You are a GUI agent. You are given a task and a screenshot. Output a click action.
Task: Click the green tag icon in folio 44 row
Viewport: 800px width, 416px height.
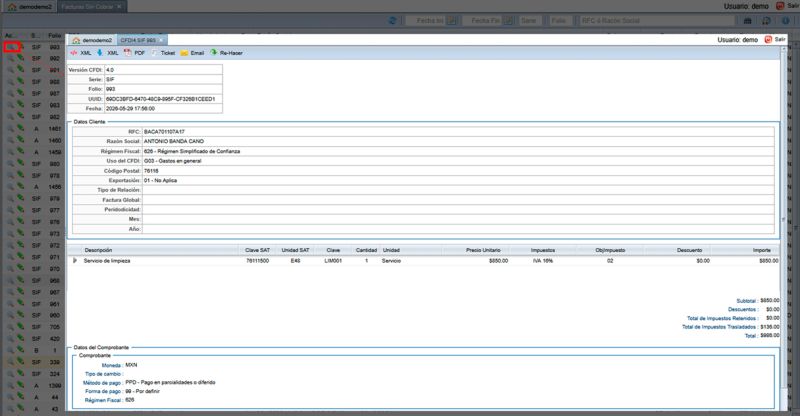click(x=20, y=397)
